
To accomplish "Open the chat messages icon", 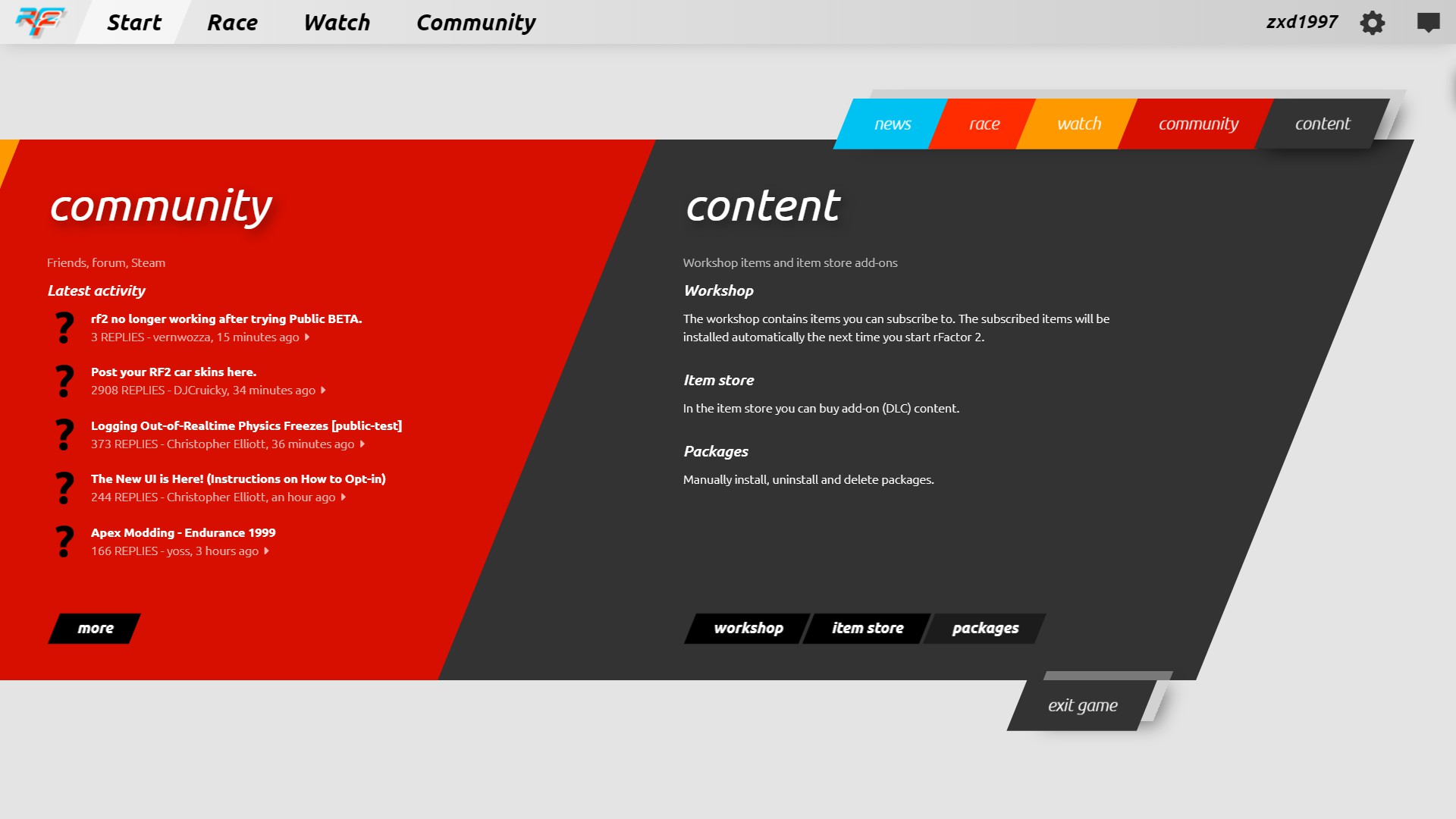I will pos(1428,23).
